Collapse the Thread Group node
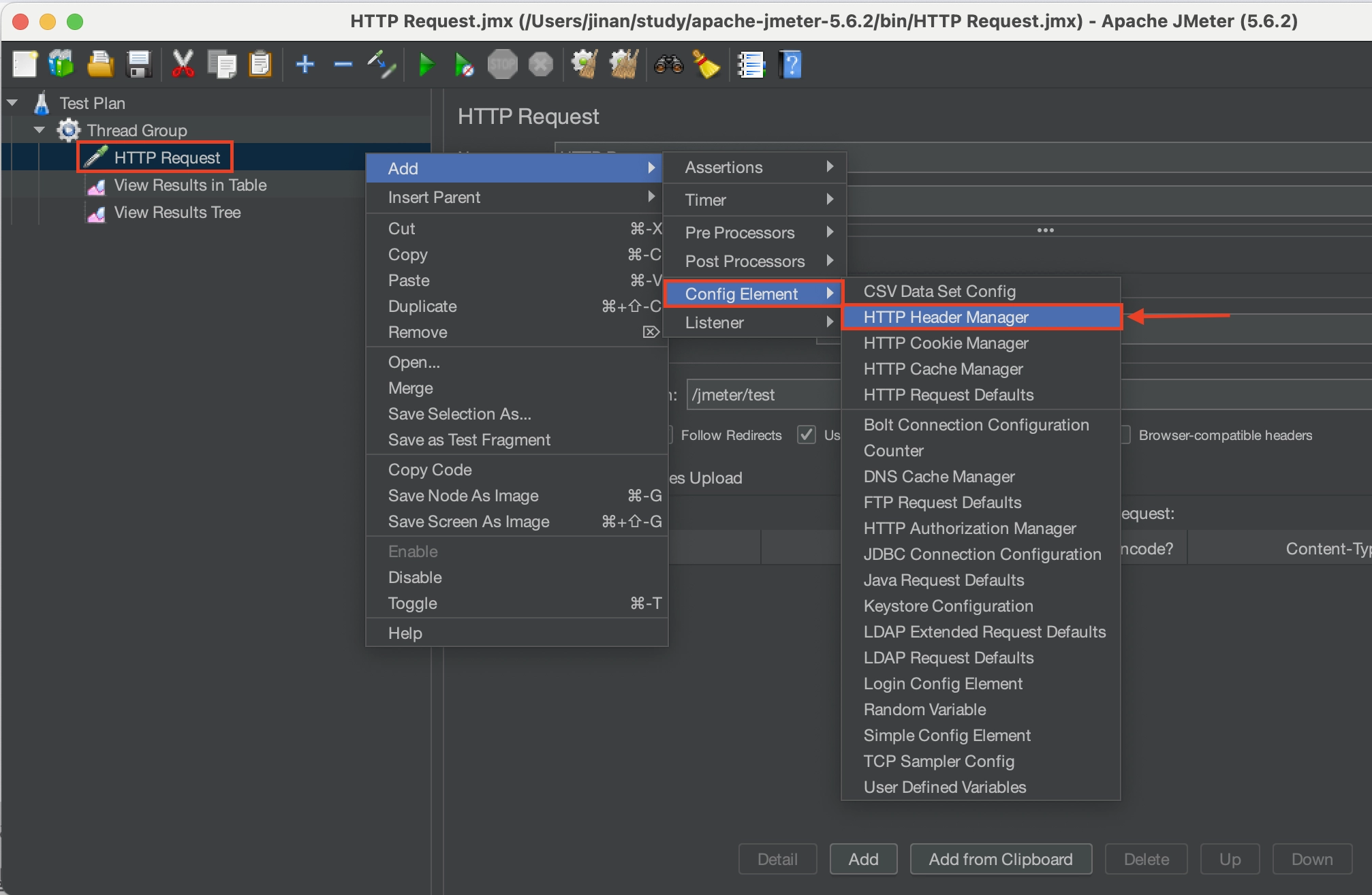This screenshot has width=1372, height=895. click(39, 130)
